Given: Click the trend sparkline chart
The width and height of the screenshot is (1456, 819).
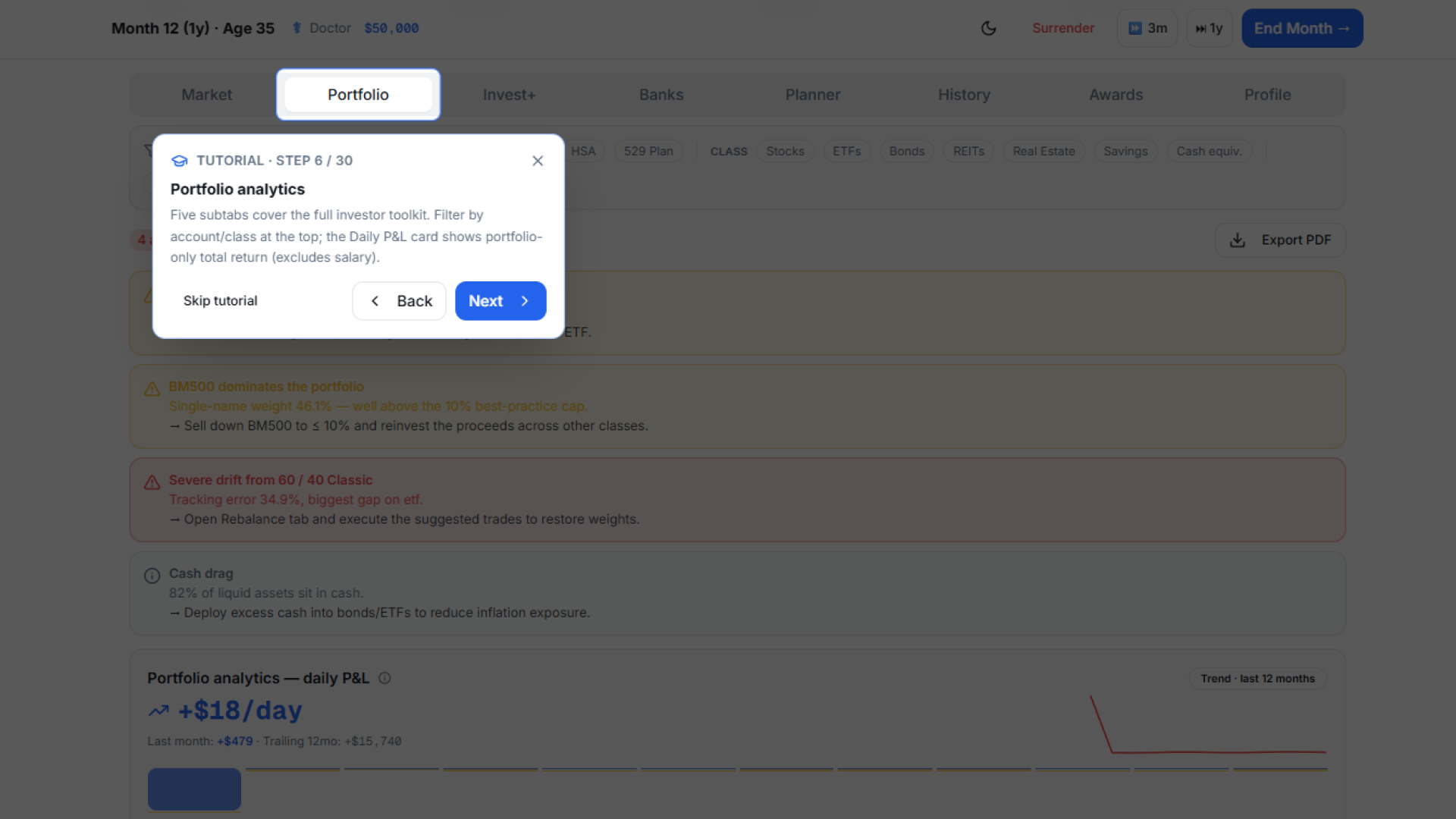Looking at the screenshot, I should (1208, 724).
